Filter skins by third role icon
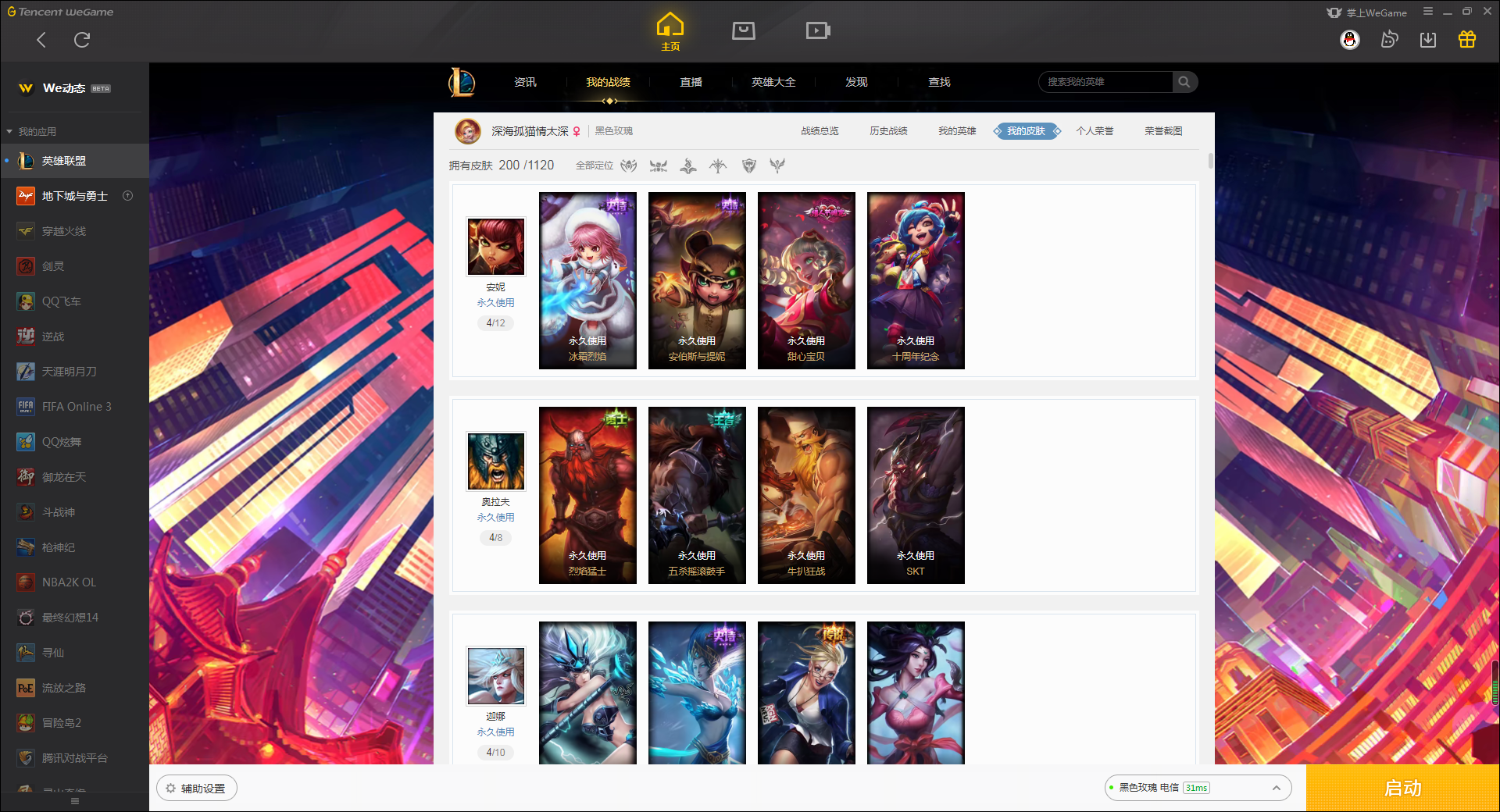This screenshot has width=1500, height=812. [688, 166]
